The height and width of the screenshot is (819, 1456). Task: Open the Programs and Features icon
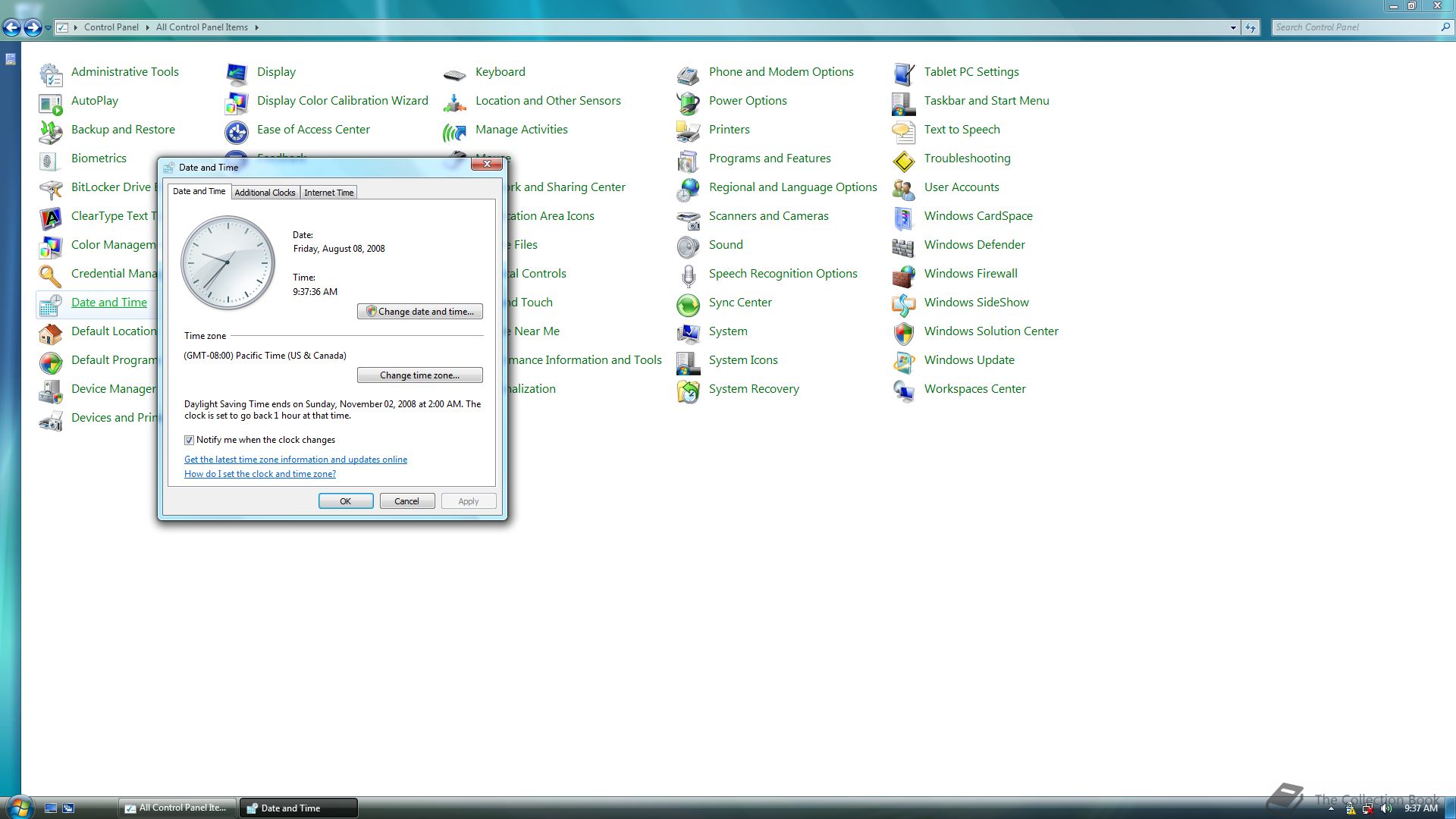tap(689, 160)
